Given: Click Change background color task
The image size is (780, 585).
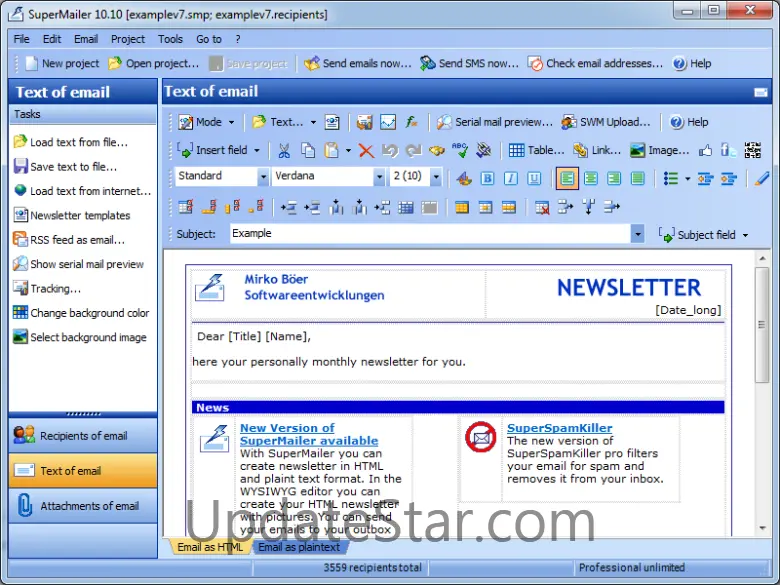Looking at the screenshot, I should 81,313.
